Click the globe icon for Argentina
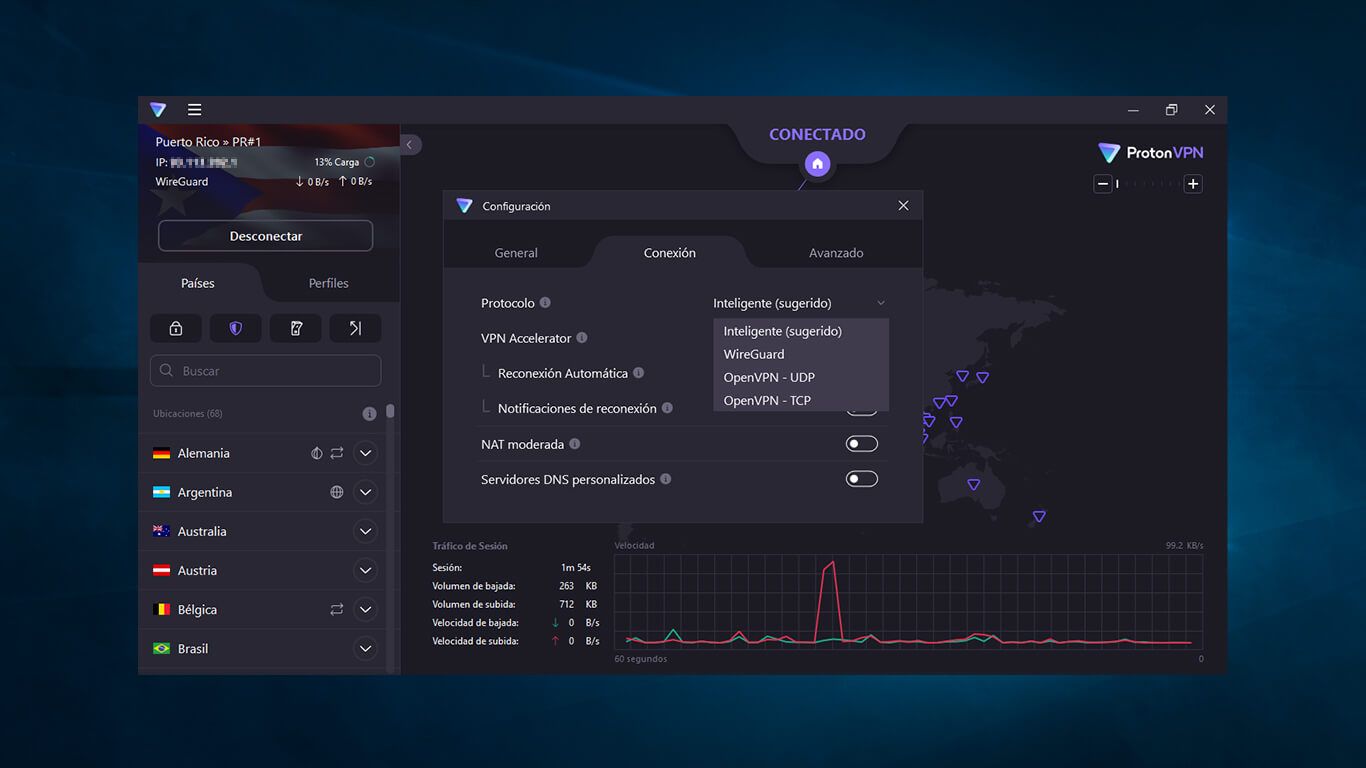The image size is (1366, 768). 337,492
